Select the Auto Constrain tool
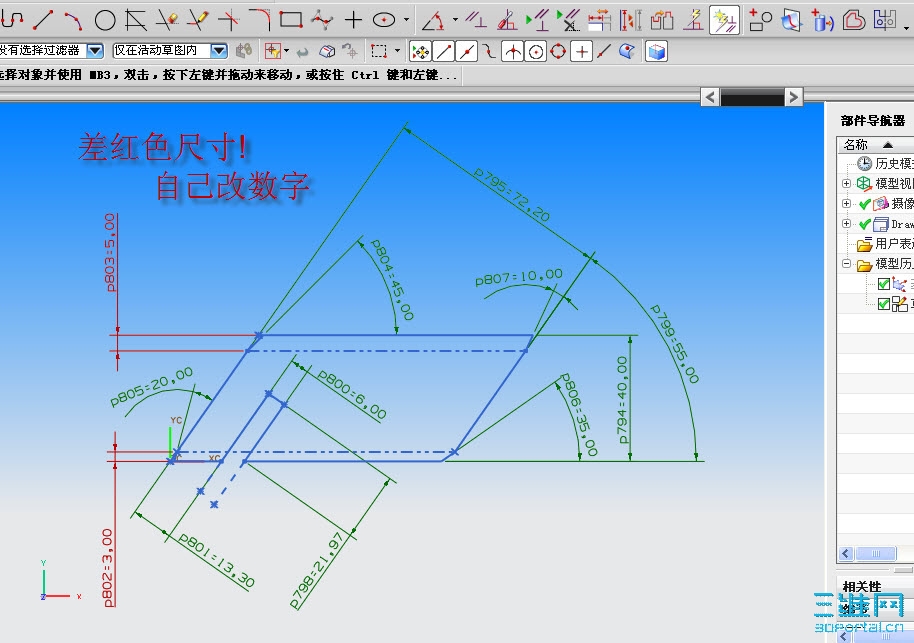 [x=507, y=20]
